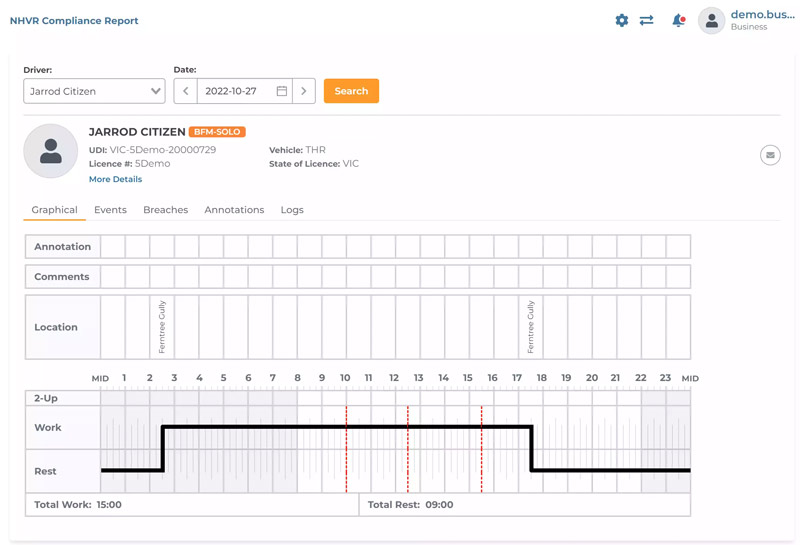Click the user account avatar icon
The image size is (800, 545).
click(x=711, y=20)
